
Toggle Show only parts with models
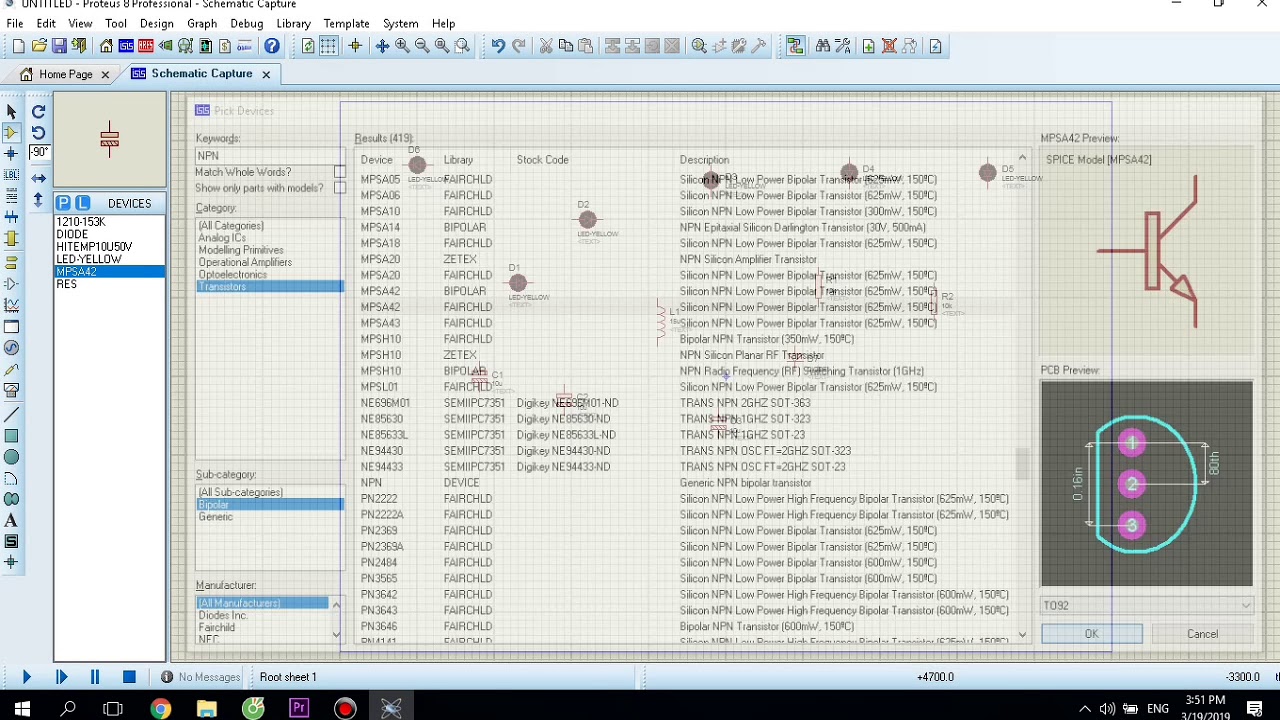(340, 188)
